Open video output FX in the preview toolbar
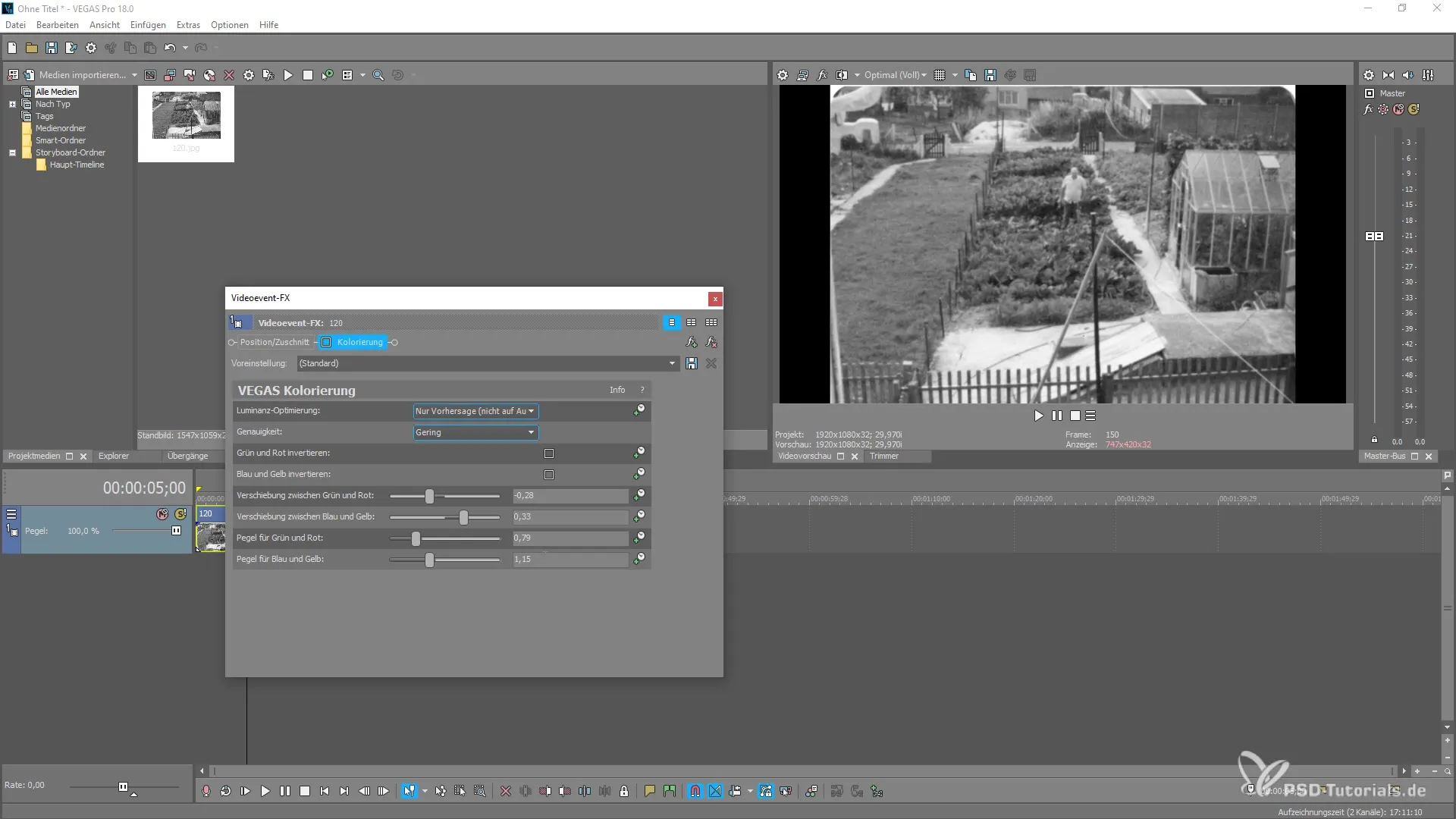 822,75
